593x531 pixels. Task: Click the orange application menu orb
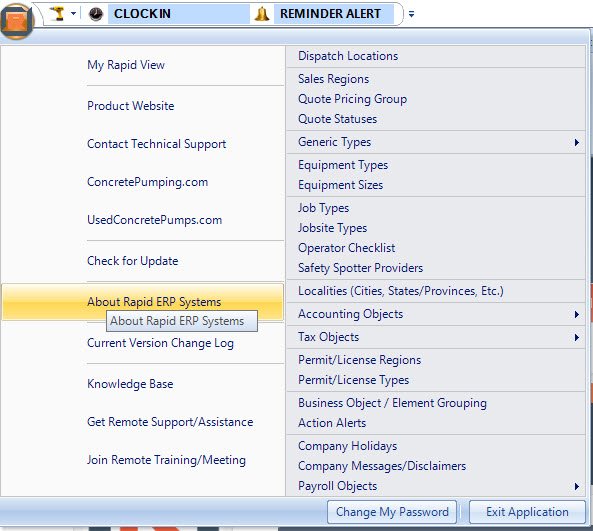(x=16, y=21)
